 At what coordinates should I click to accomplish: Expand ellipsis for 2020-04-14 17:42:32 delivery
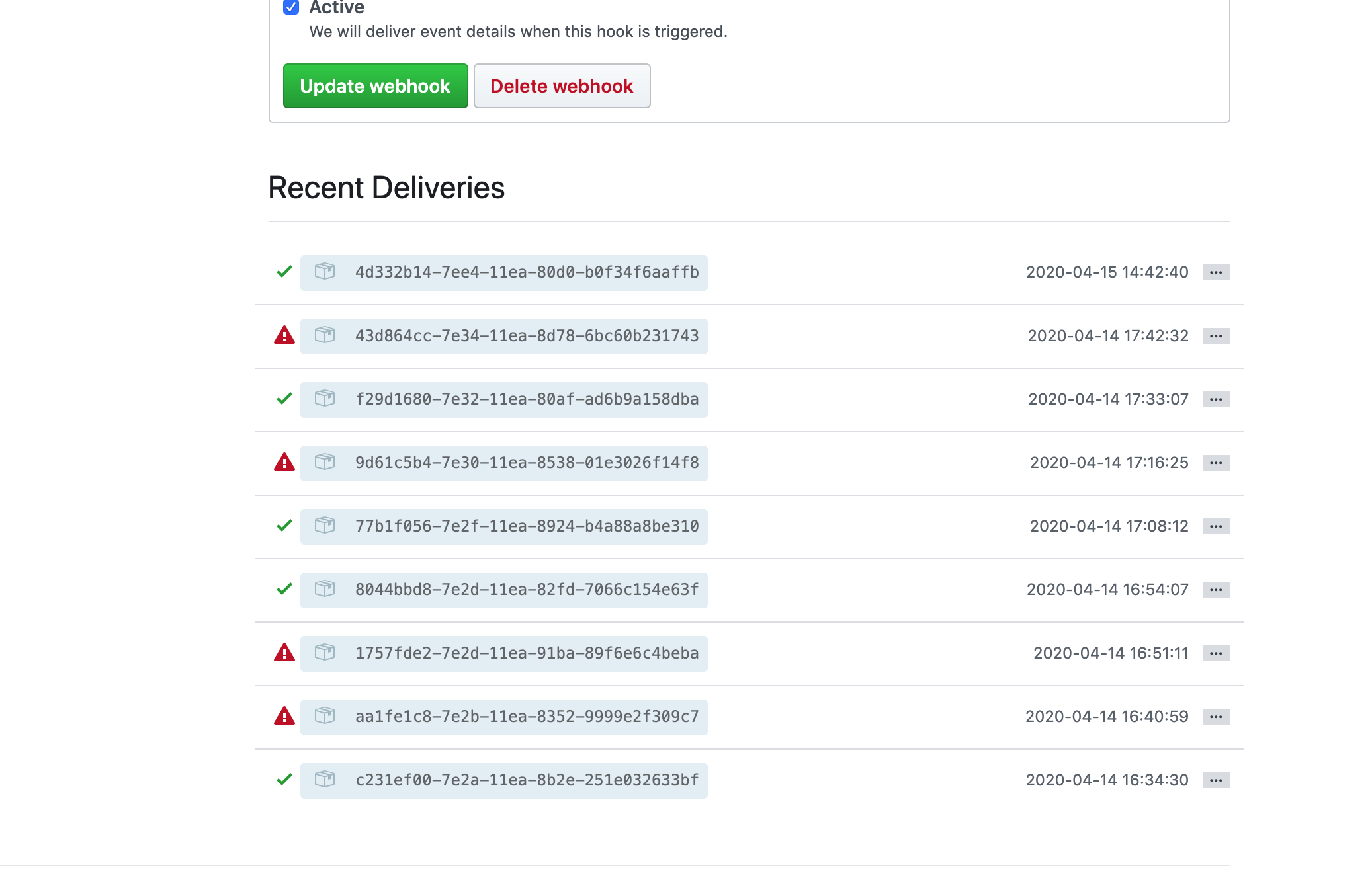[1216, 336]
